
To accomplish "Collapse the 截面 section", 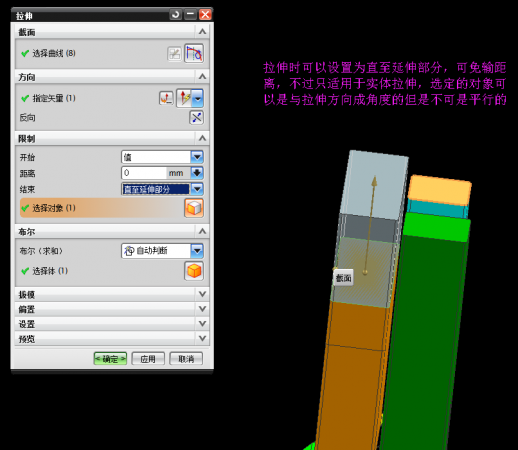I will pos(202,32).
